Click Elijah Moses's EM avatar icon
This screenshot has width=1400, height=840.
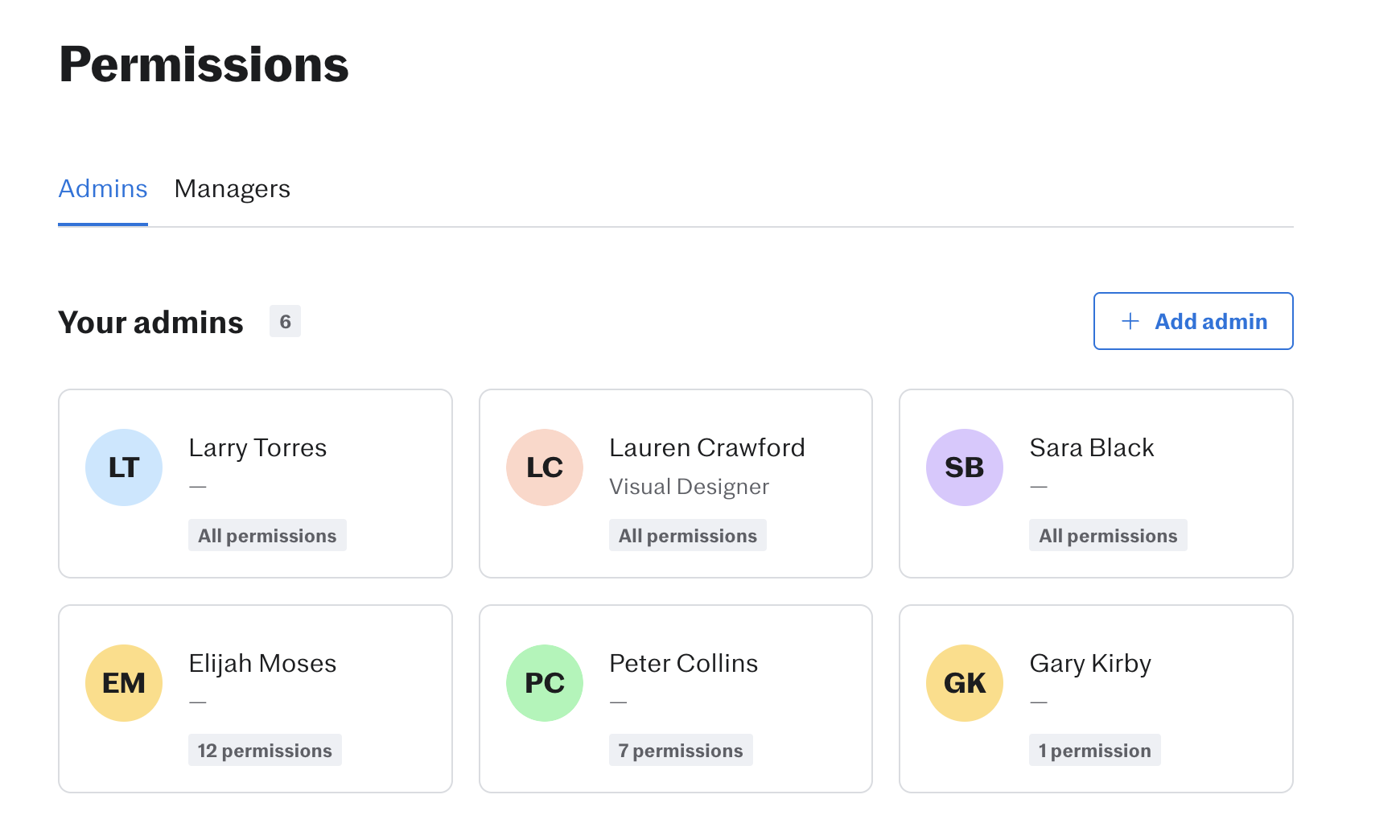[124, 683]
